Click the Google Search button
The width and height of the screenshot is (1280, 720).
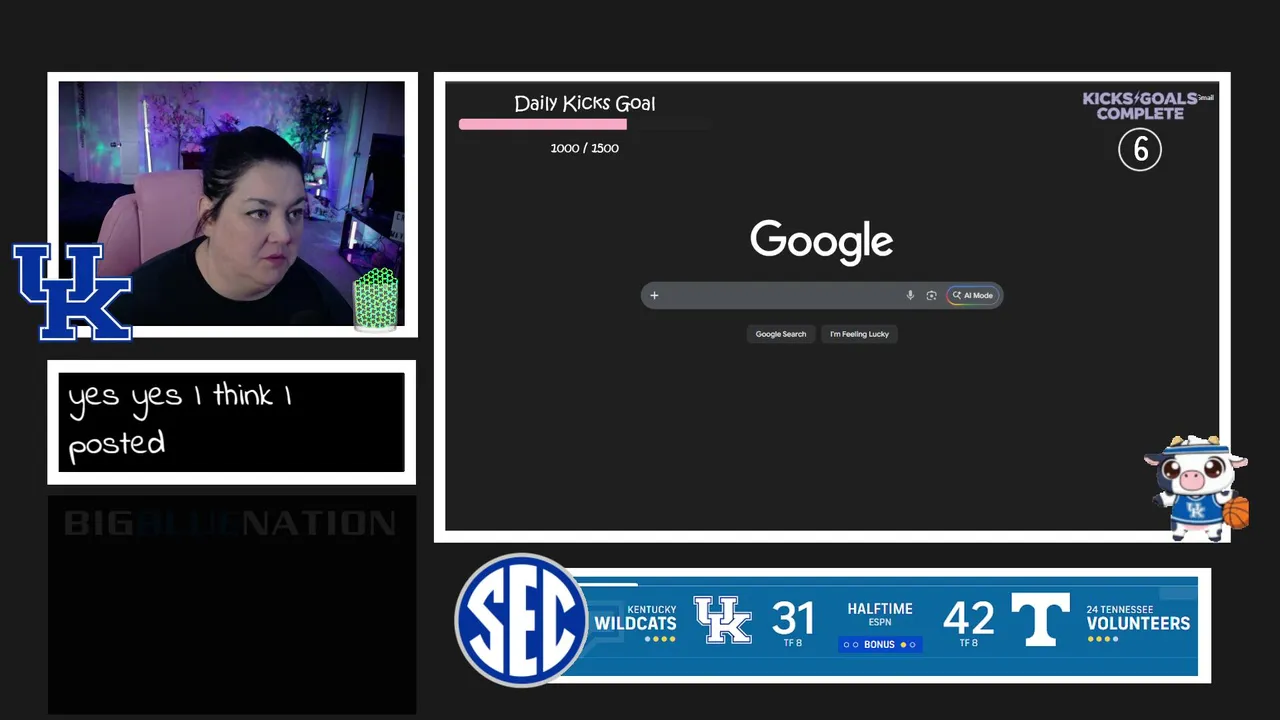780,334
